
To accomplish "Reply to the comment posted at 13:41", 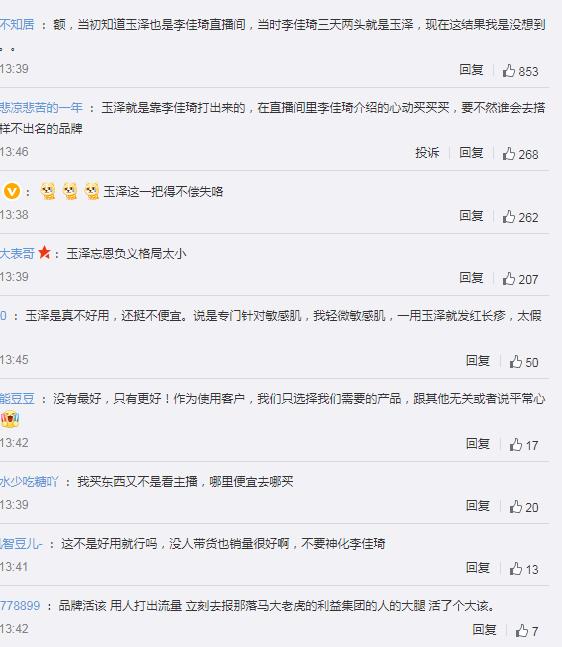I will pyautogui.click(x=478, y=568).
